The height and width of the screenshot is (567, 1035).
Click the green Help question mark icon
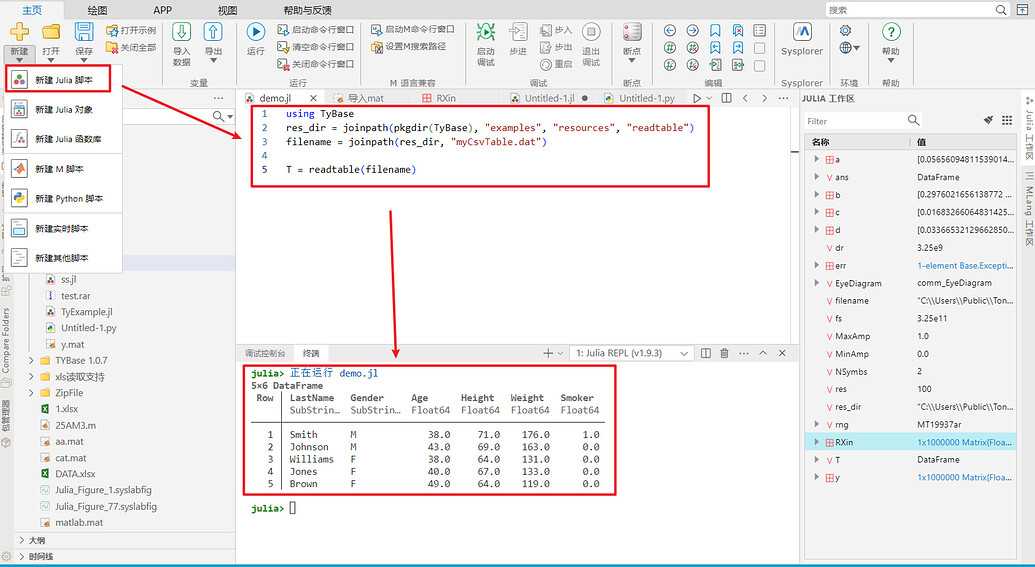pyautogui.click(x=890, y=32)
